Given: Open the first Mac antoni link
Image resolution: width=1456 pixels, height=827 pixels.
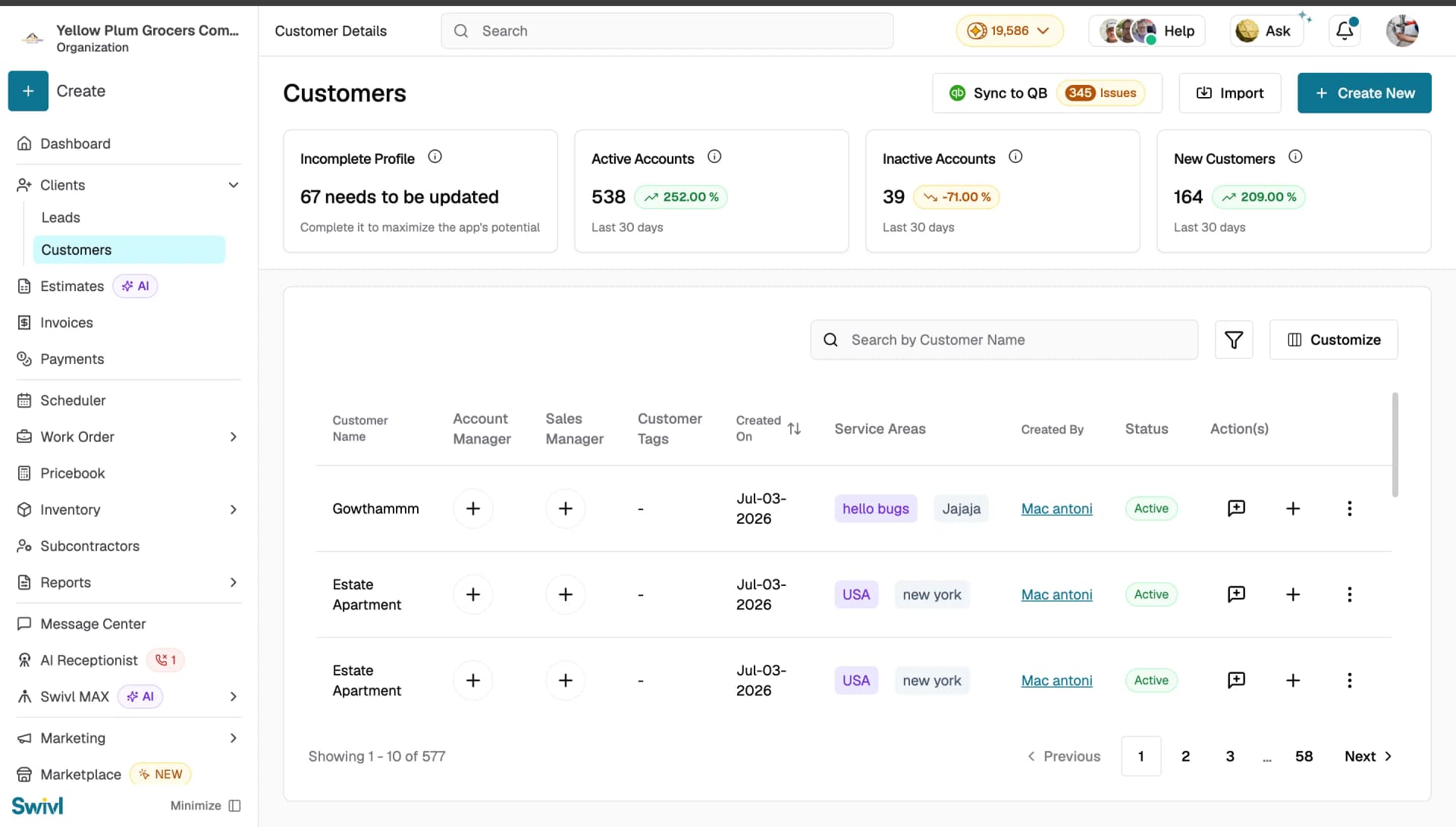Looking at the screenshot, I should (x=1056, y=509).
